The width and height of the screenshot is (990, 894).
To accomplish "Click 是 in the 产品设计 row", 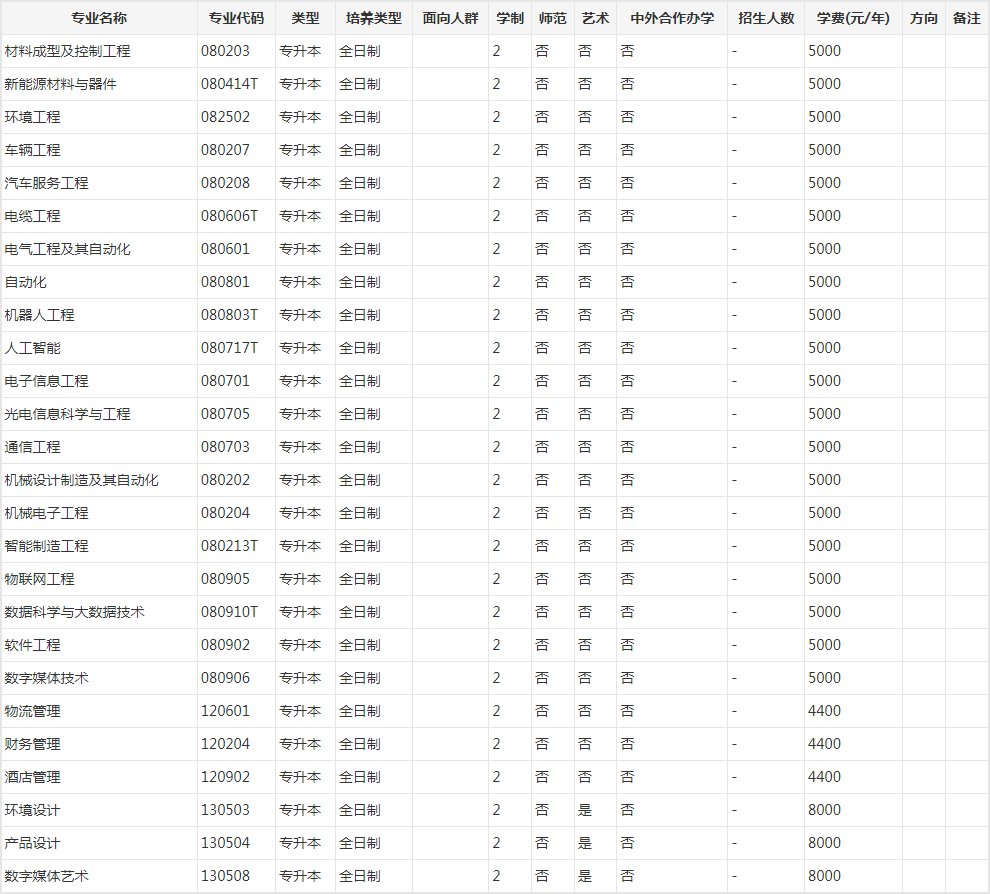I will coord(585,843).
